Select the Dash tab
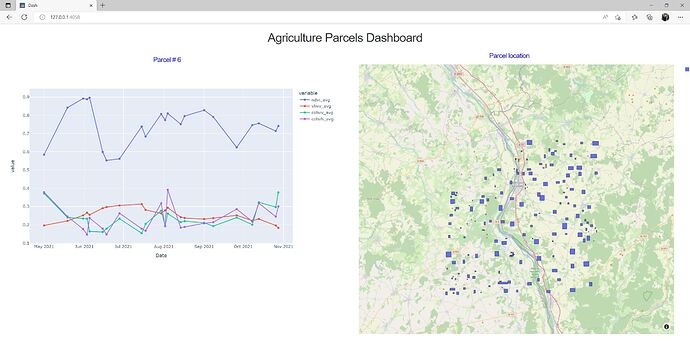The width and height of the screenshot is (690, 364). pyautogui.click(x=55, y=5)
